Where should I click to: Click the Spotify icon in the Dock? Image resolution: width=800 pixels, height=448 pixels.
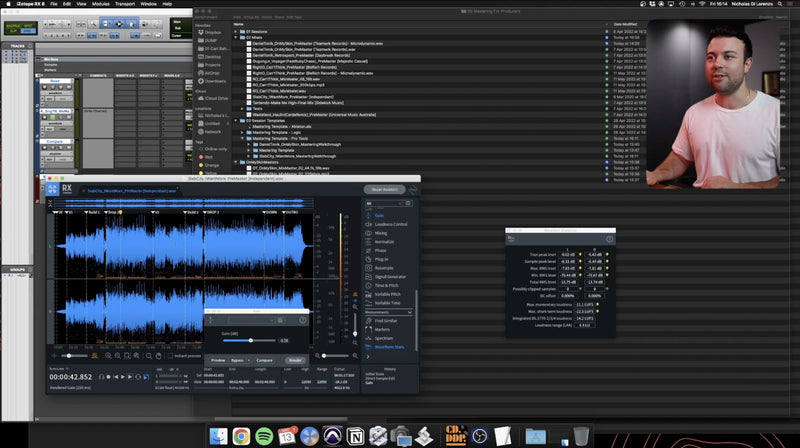pyautogui.click(x=264, y=435)
